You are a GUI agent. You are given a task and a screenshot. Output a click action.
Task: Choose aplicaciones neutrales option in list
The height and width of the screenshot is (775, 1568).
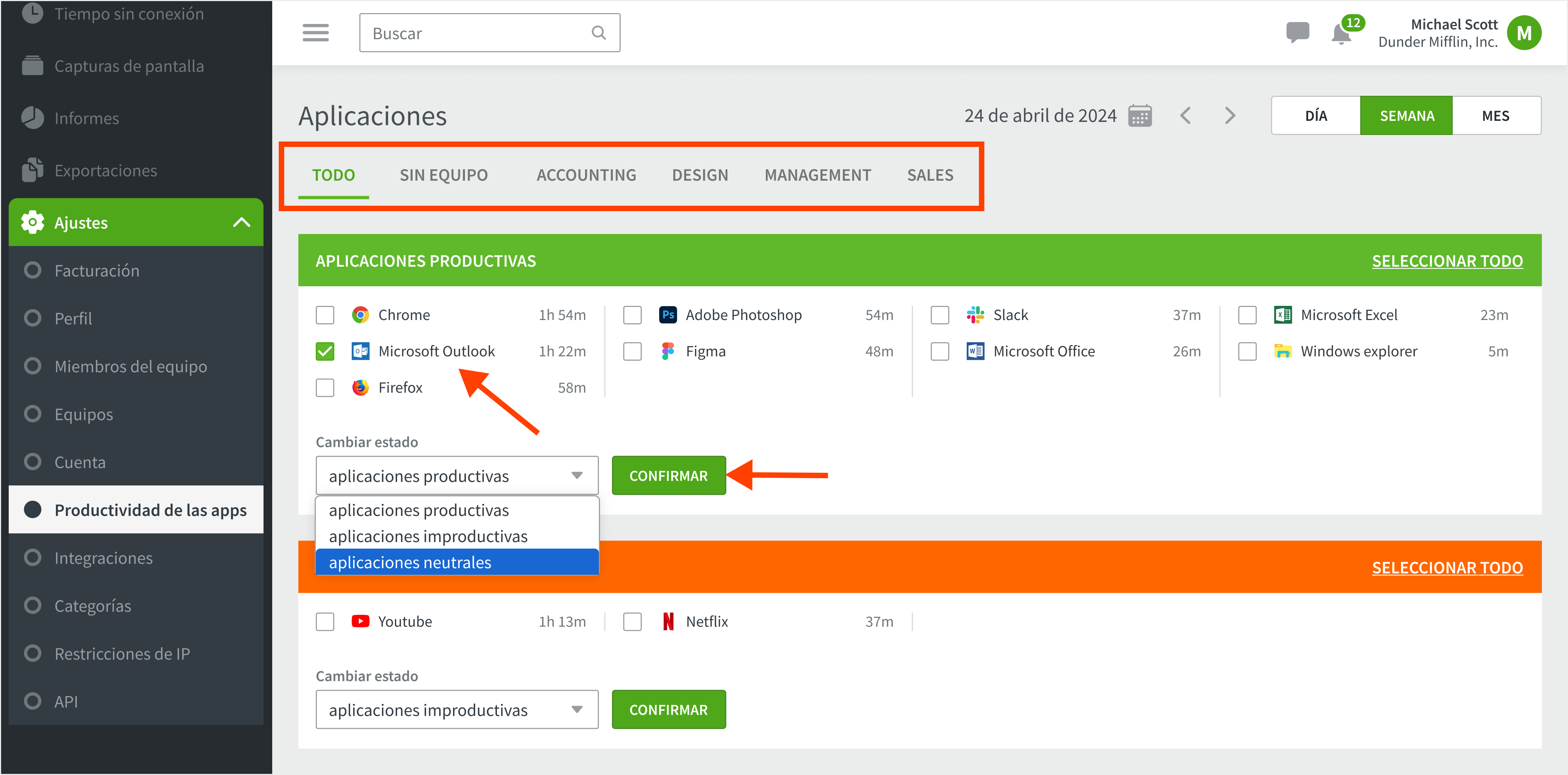[x=457, y=562]
